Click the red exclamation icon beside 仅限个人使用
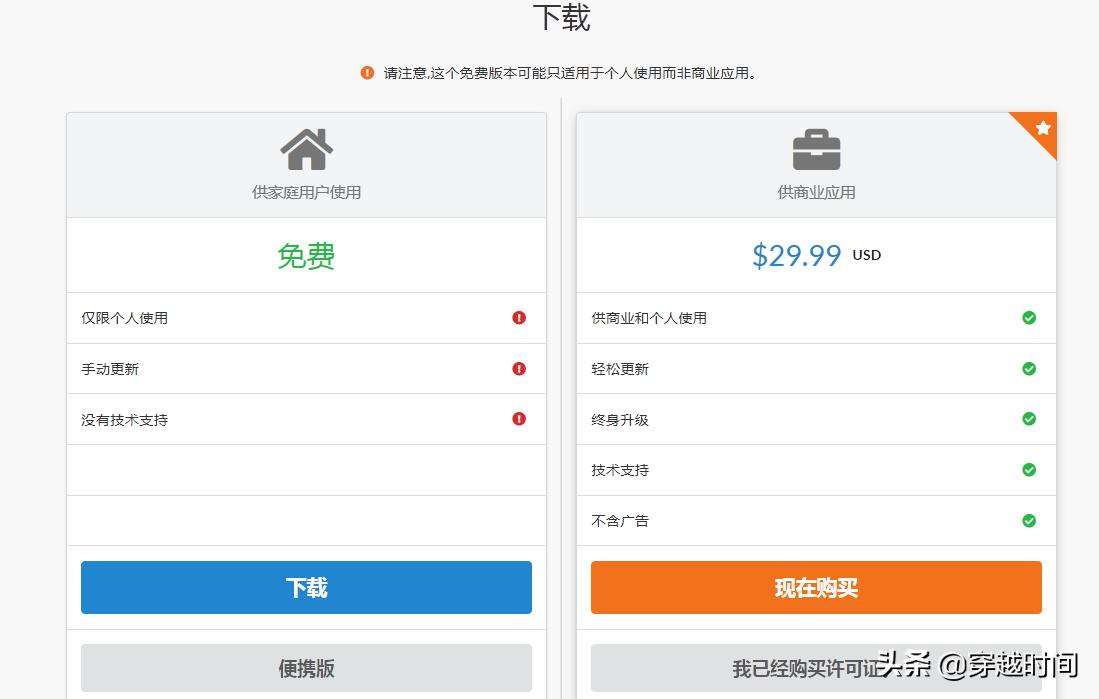 point(518,318)
